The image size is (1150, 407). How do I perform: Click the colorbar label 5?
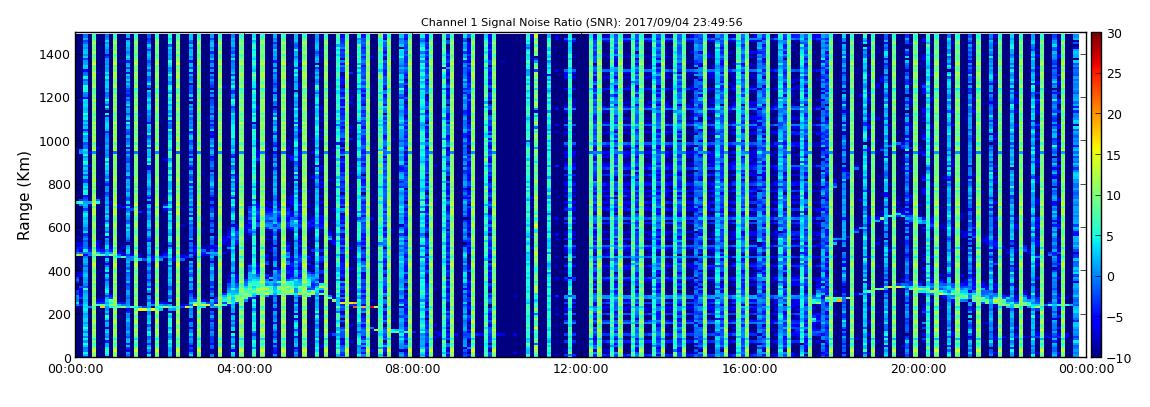pos(1110,236)
